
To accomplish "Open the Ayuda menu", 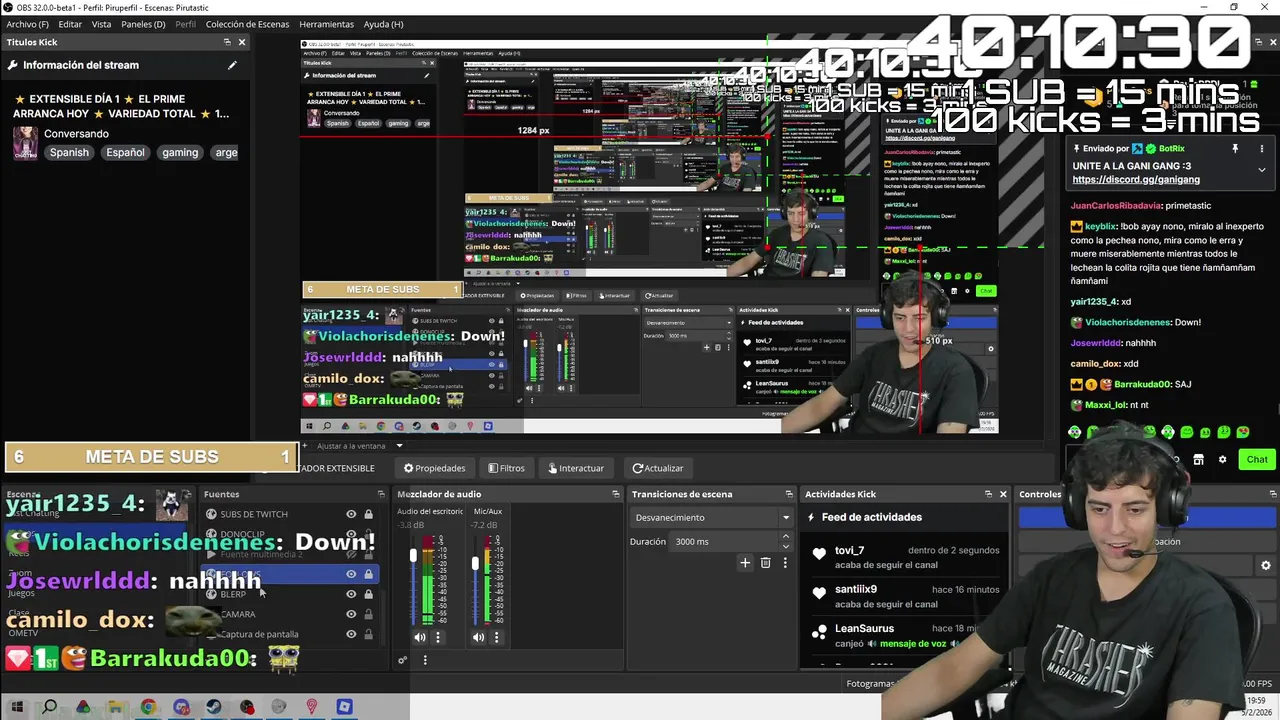I will click(383, 24).
